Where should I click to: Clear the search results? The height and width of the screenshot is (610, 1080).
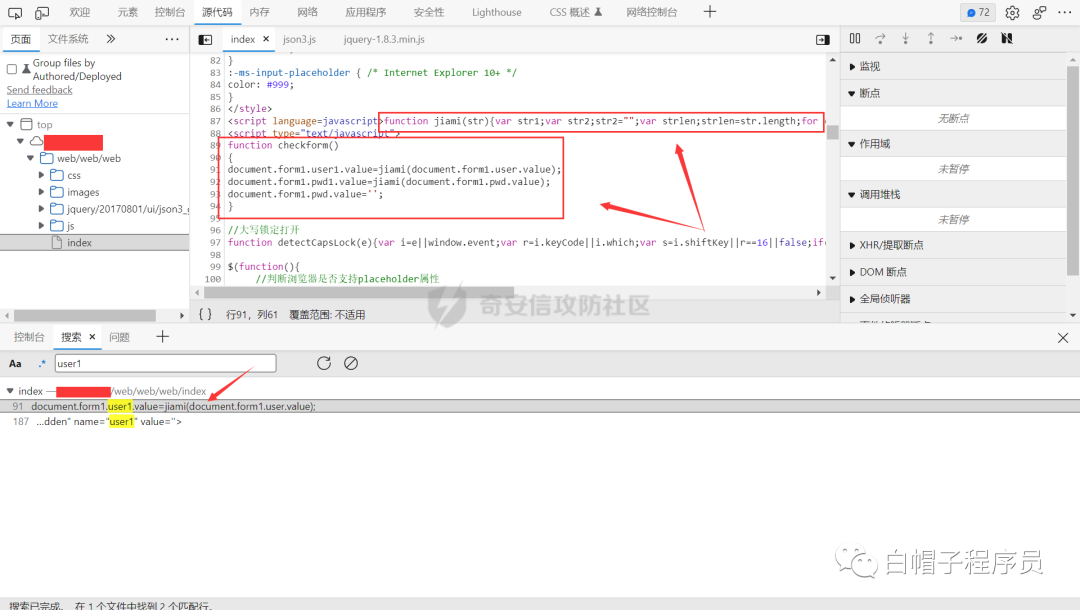click(x=351, y=363)
